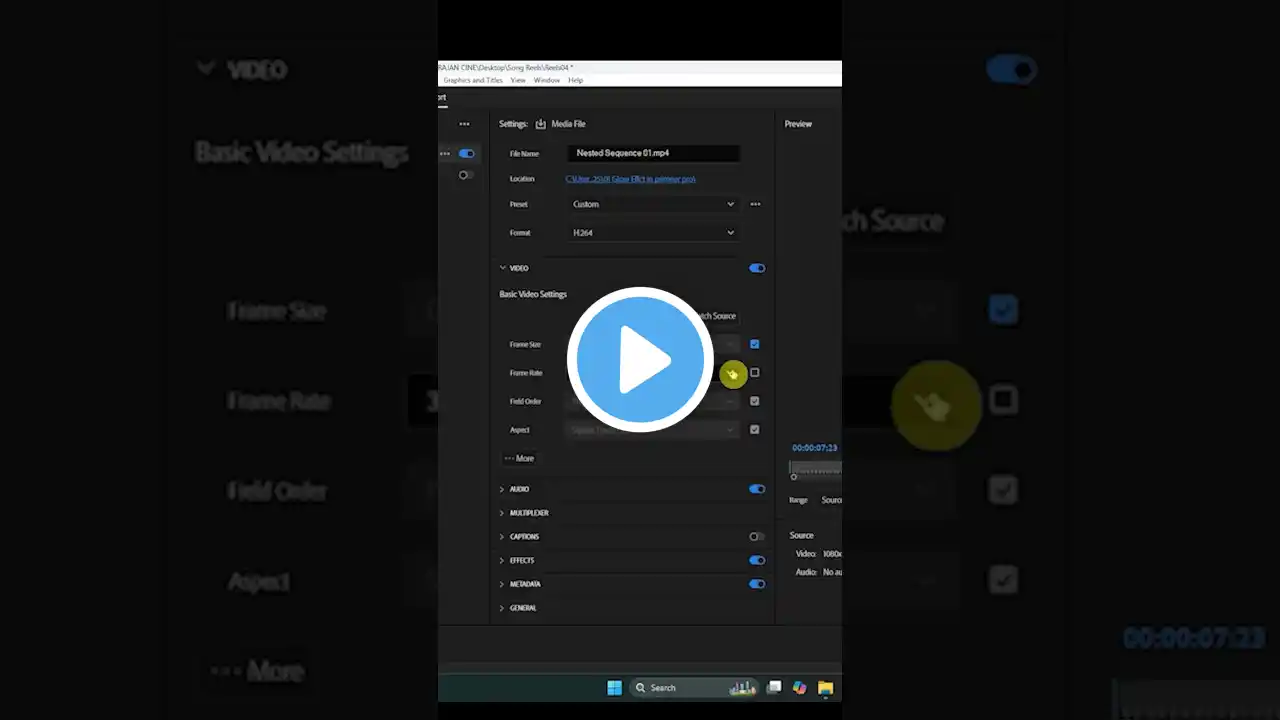Click the More button under video settings

click(x=520, y=458)
